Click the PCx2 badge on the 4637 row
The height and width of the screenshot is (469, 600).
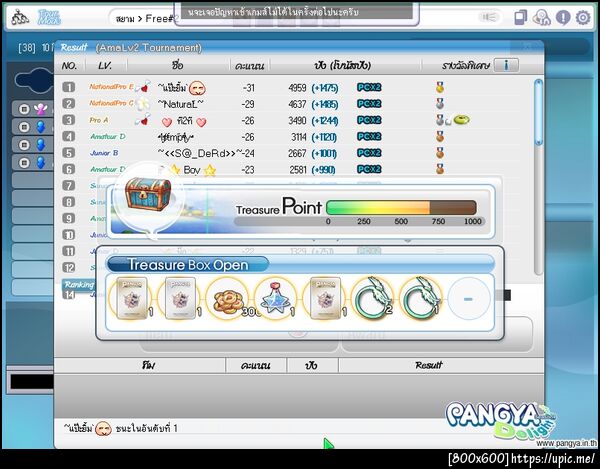pos(369,104)
